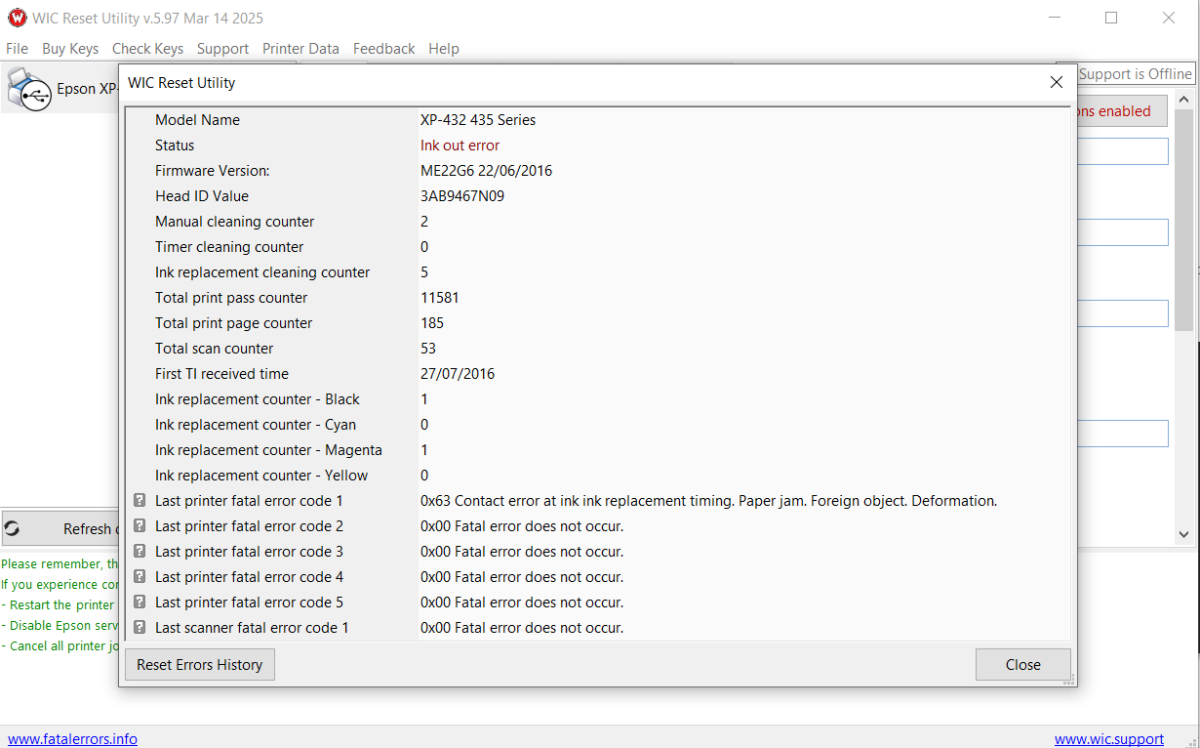Click help icon beside fatal error code 5
This screenshot has height=748, width=1200.
(140, 602)
